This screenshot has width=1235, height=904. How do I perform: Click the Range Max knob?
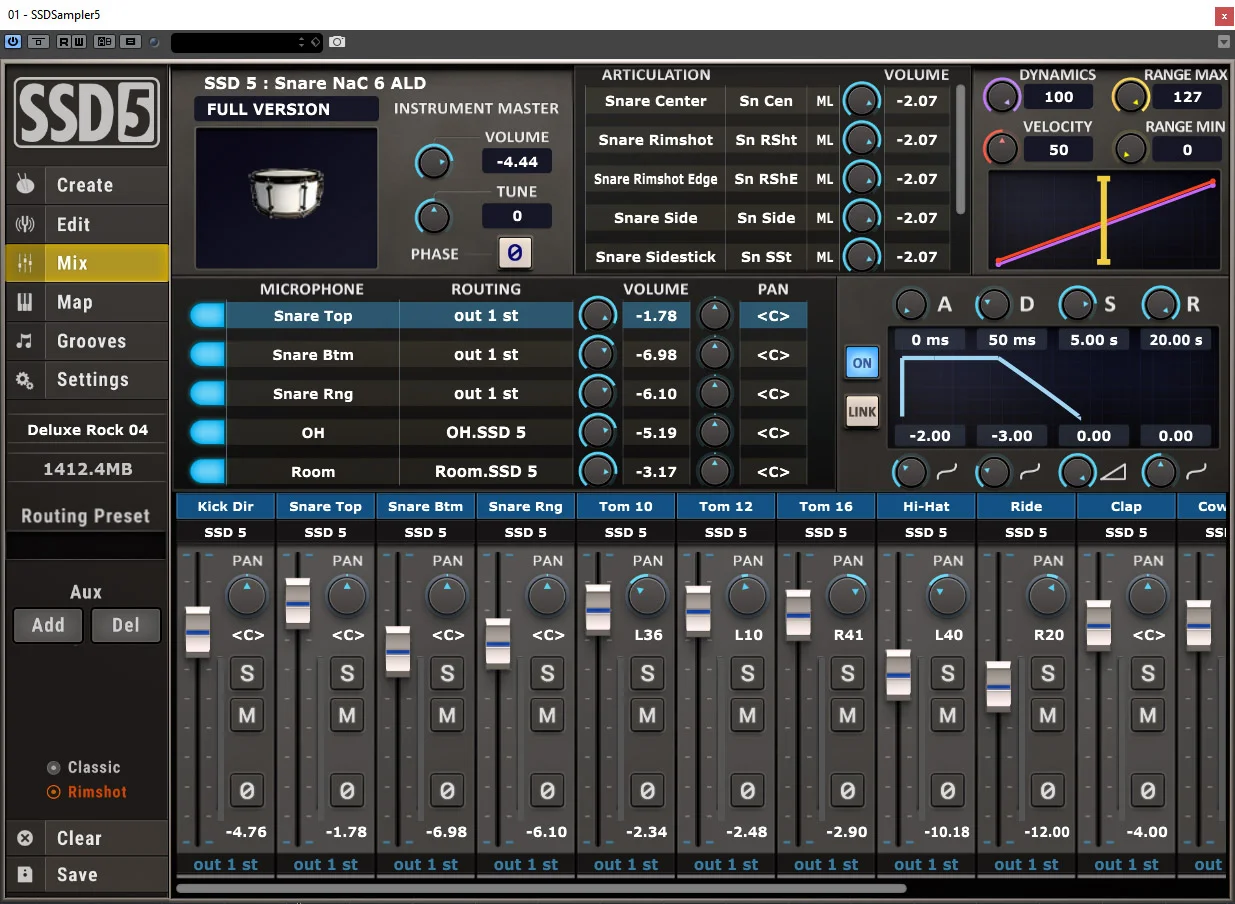[x=1130, y=96]
